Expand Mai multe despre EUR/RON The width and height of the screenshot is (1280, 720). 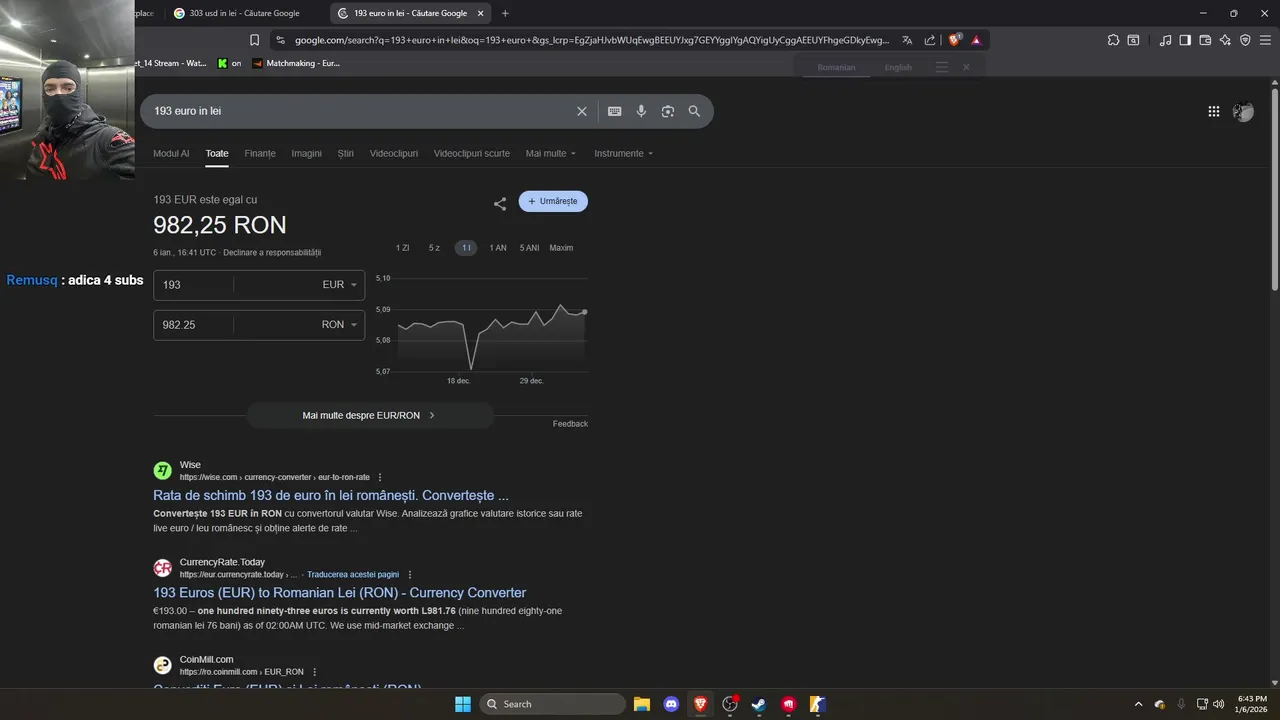pyautogui.click(x=370, y=415)
